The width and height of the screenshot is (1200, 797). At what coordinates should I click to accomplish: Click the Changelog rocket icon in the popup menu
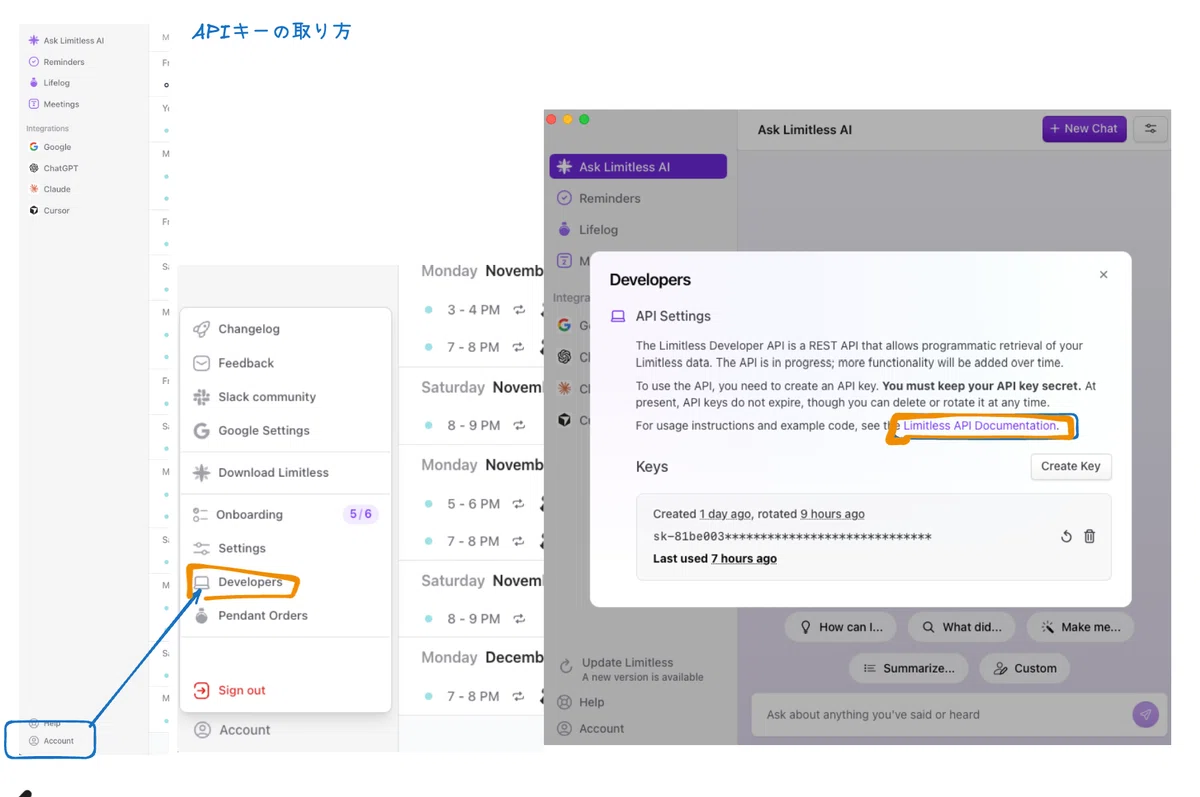pos(201,329)
